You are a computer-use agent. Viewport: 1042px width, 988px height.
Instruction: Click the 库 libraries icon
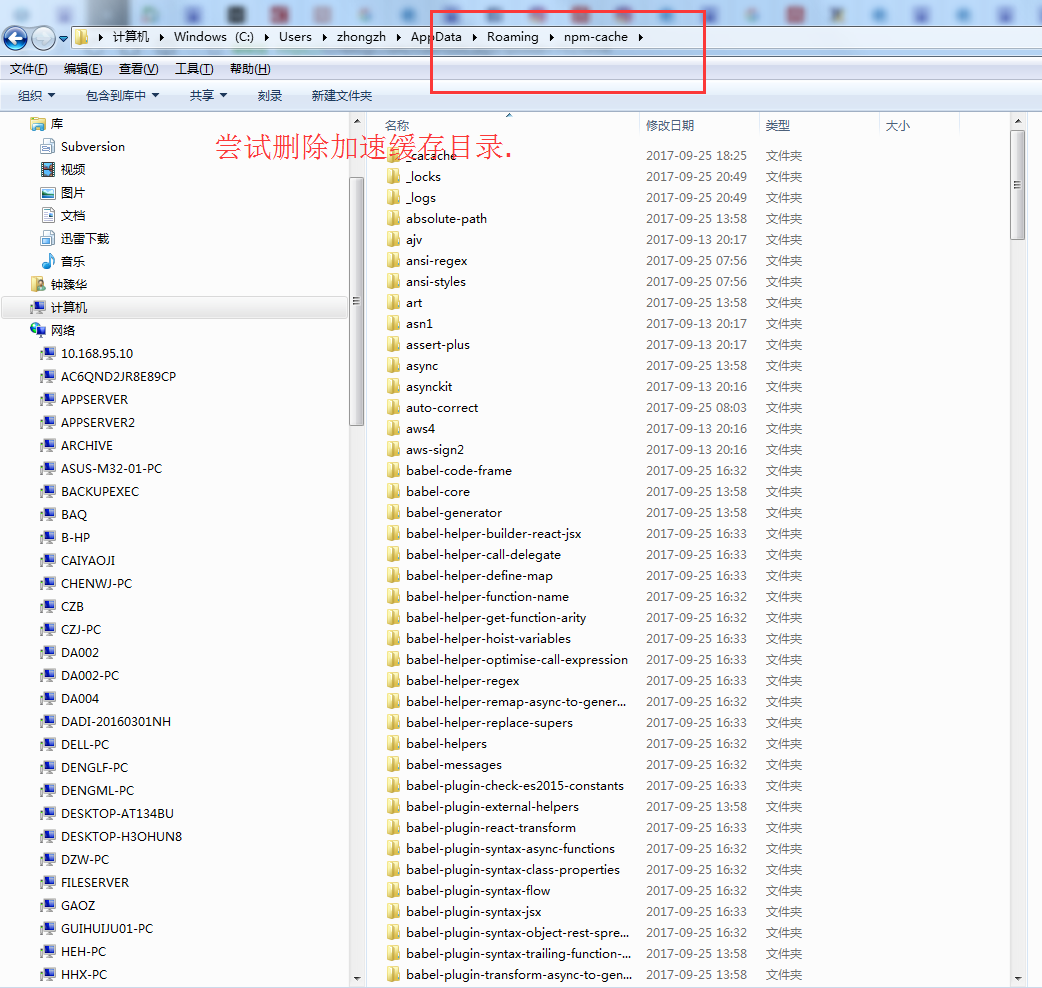click(38, 124)
